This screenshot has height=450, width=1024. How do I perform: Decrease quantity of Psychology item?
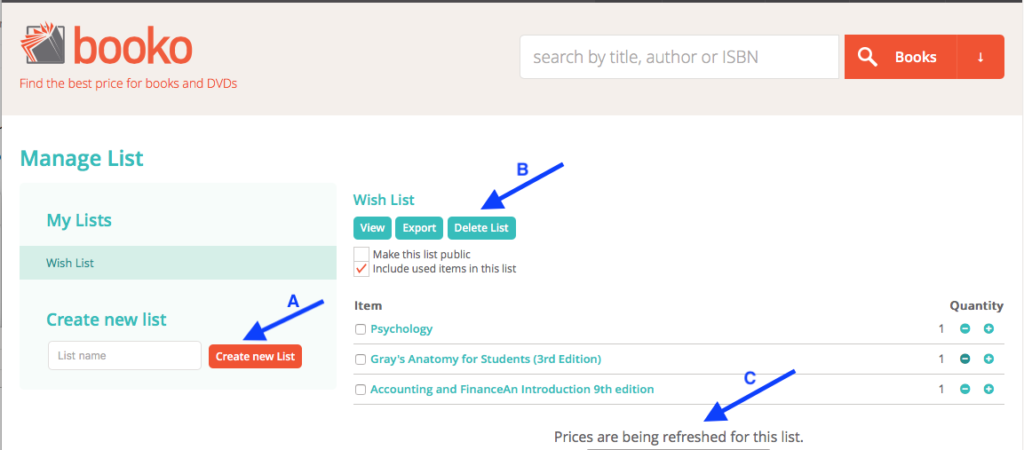point(965,329)
